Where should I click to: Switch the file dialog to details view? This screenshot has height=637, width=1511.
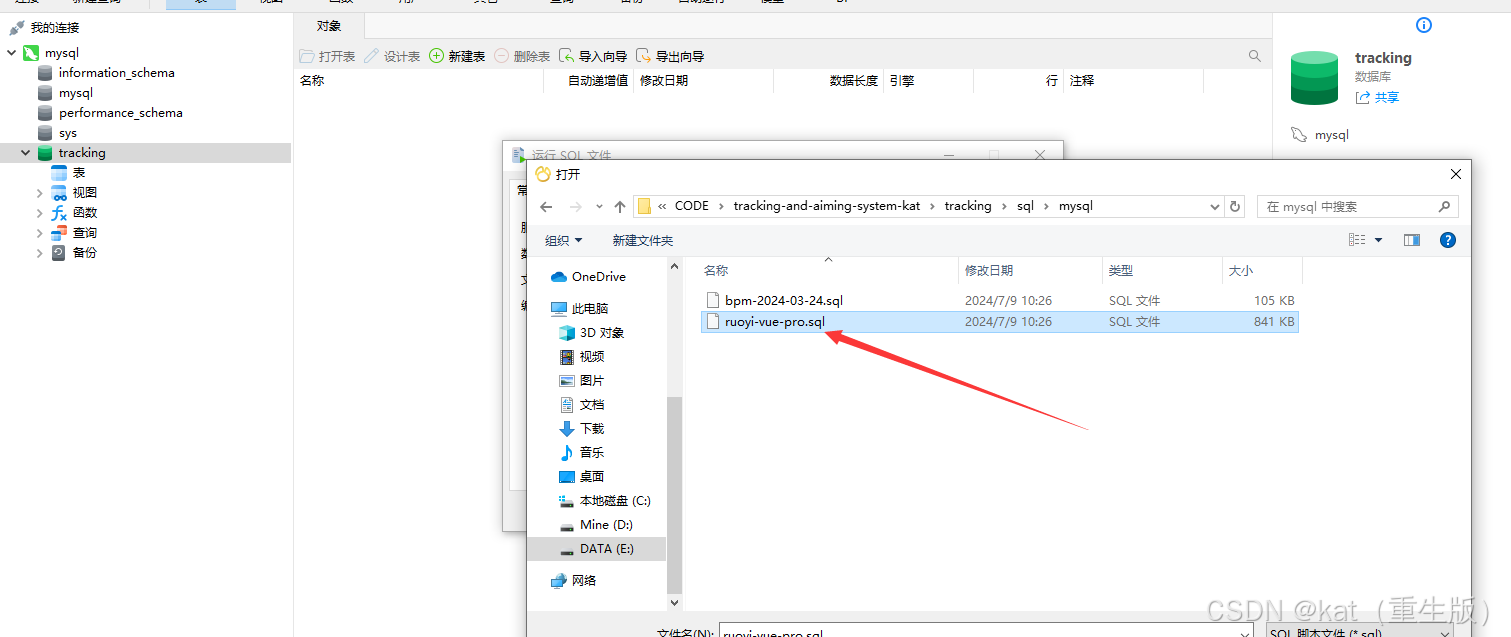coord(1358,239)
